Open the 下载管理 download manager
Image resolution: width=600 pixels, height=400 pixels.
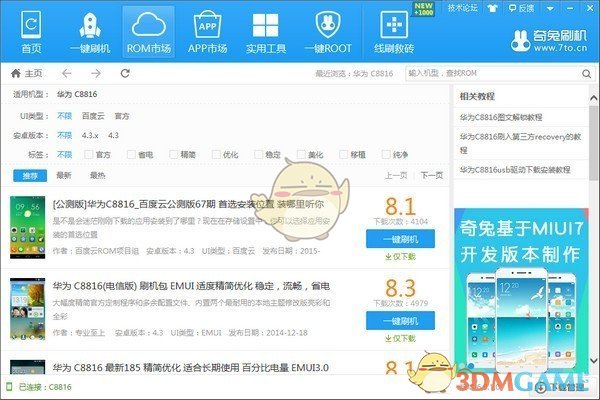[561, 387]
